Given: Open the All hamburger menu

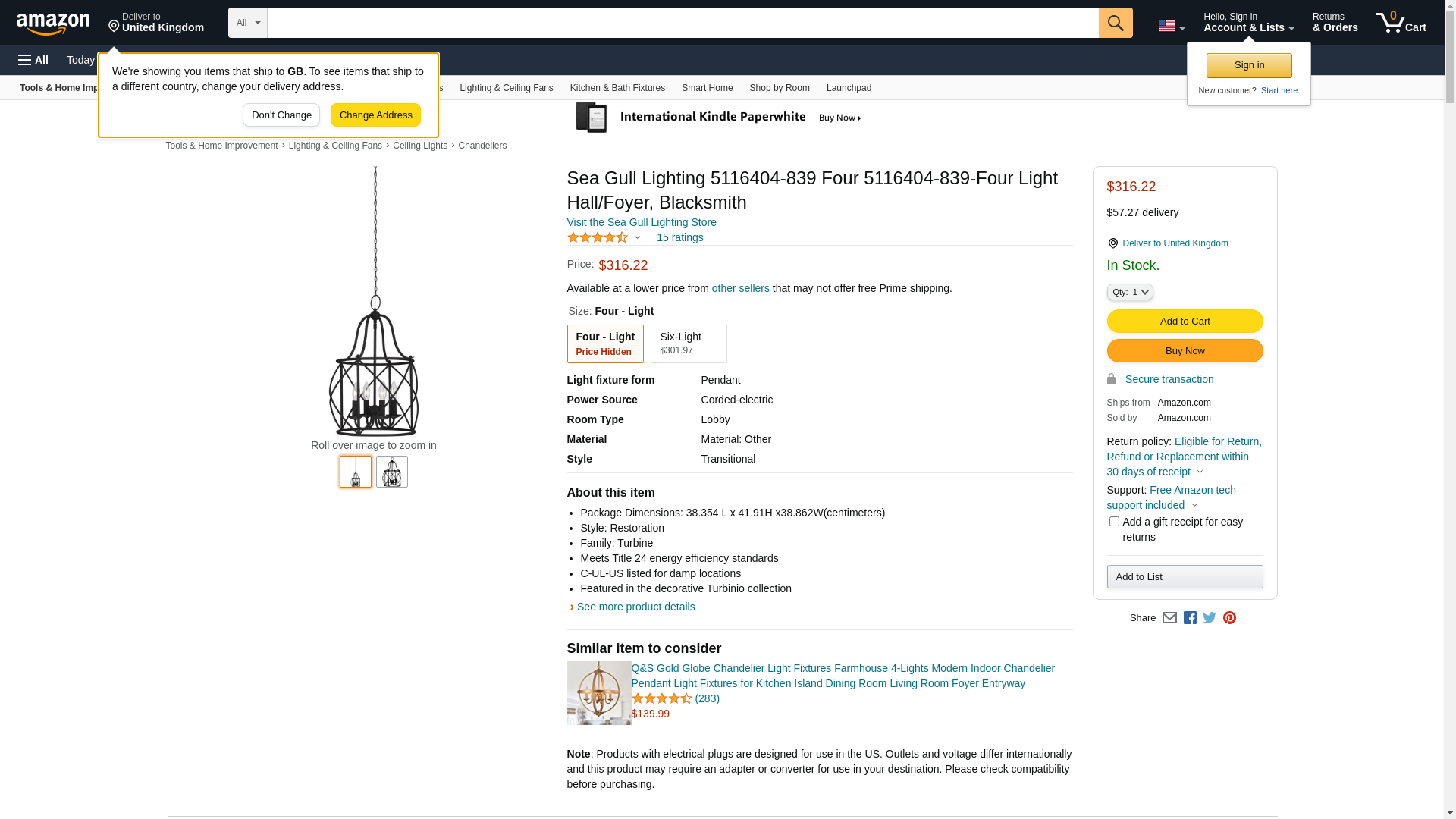Looking at the screenshot, I should (x=33, y=60).
